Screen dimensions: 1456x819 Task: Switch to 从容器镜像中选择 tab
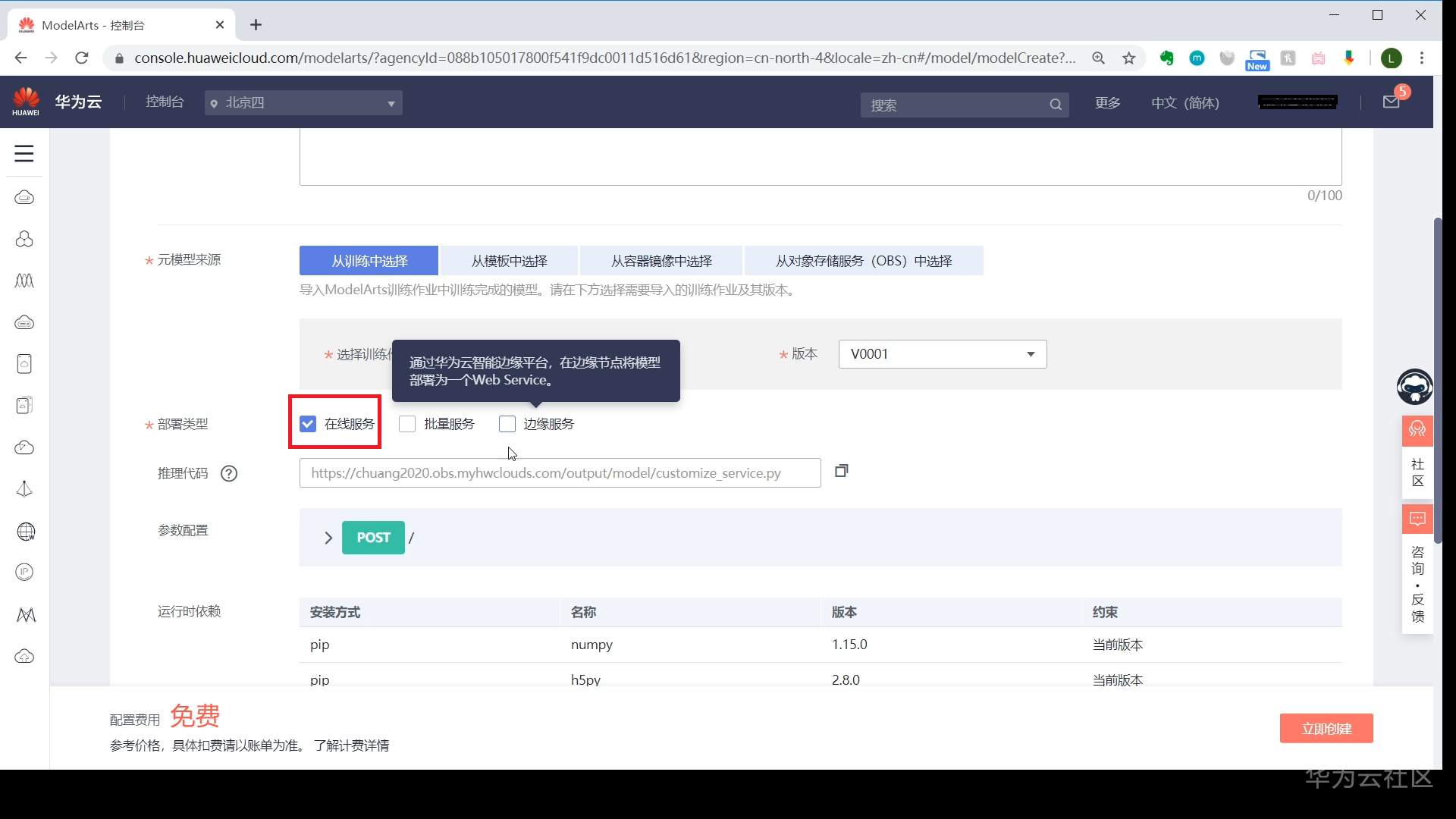[x=661, y=261]
